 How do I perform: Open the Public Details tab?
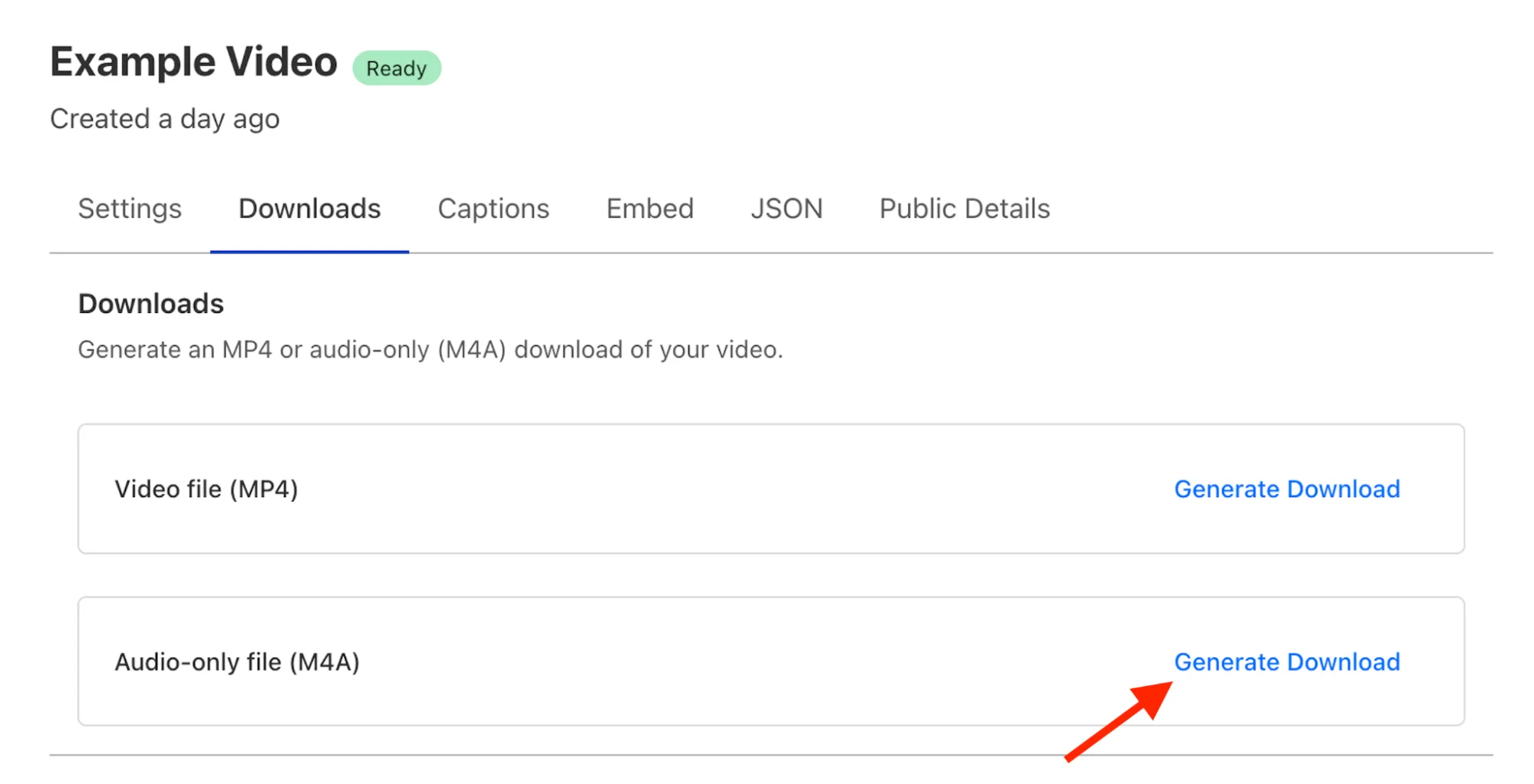click(x=962, y=208)
